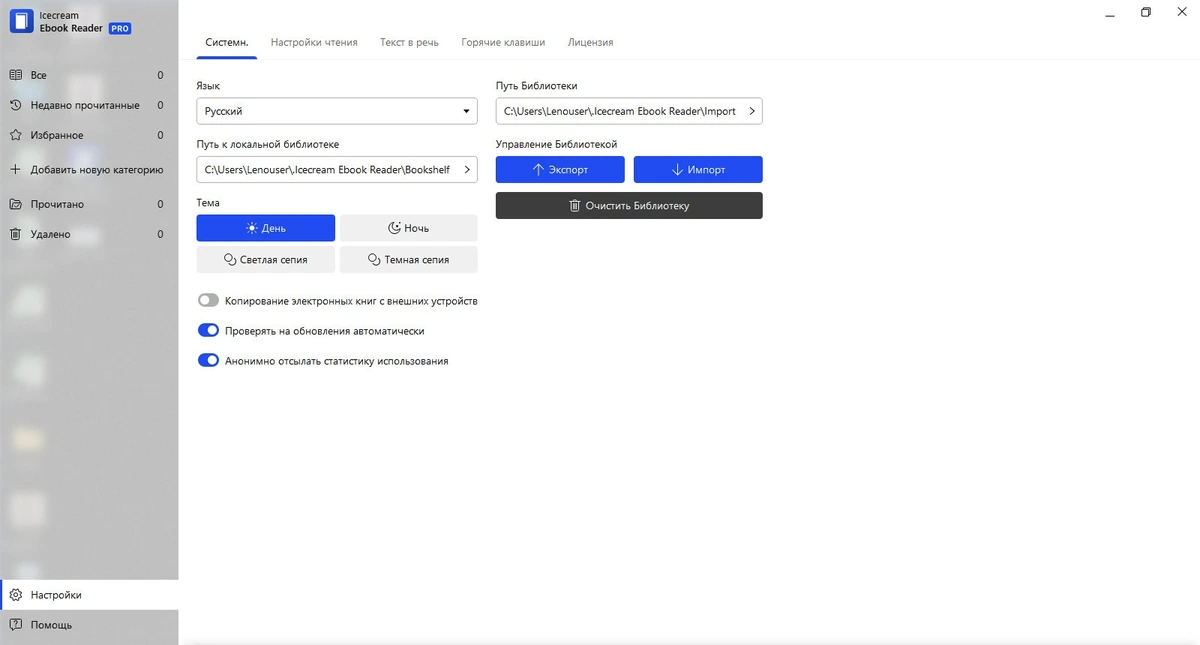The width and height of the screenshot is (1200, 645).
Task: Click the Настройки gear icon
Action: [x=15, y=595]
